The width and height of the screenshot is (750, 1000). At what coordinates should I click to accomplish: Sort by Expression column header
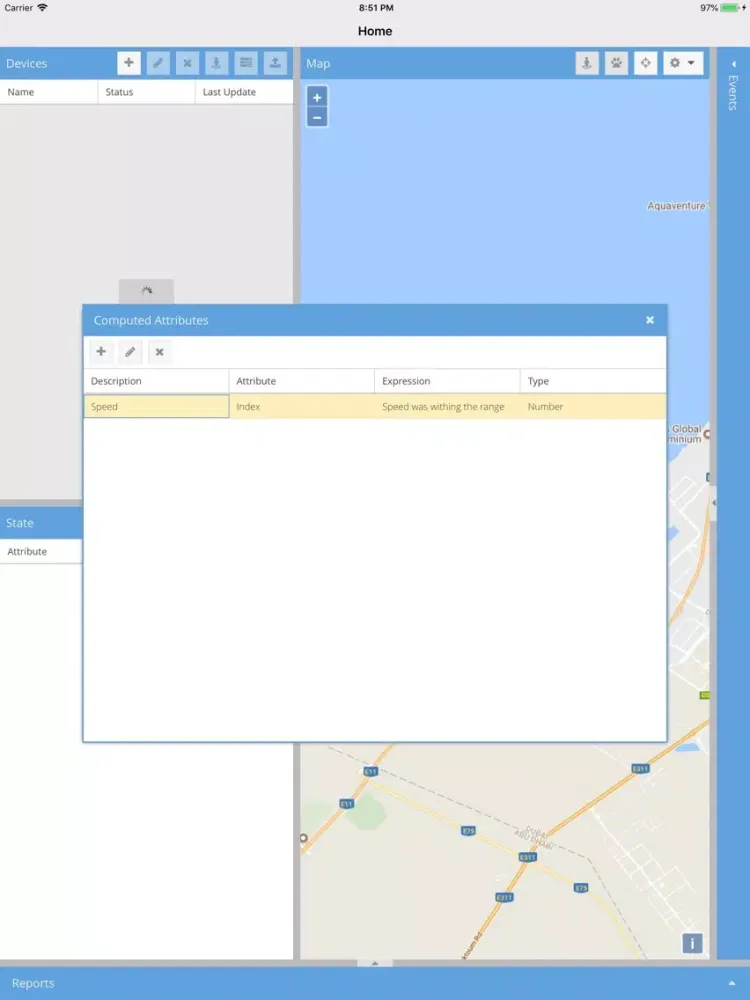447,381
